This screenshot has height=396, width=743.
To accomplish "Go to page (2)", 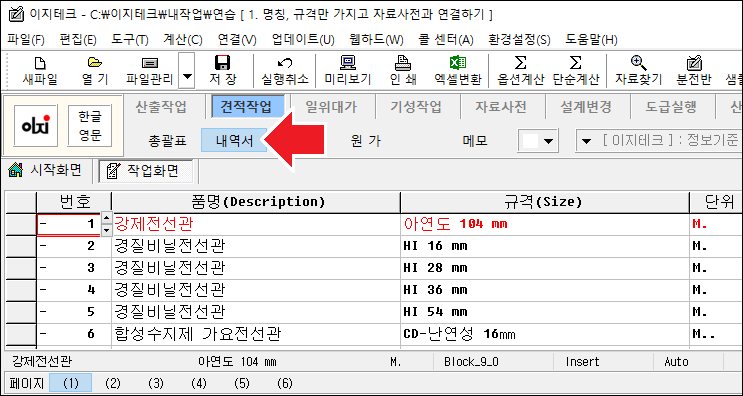I will point(113,383).
